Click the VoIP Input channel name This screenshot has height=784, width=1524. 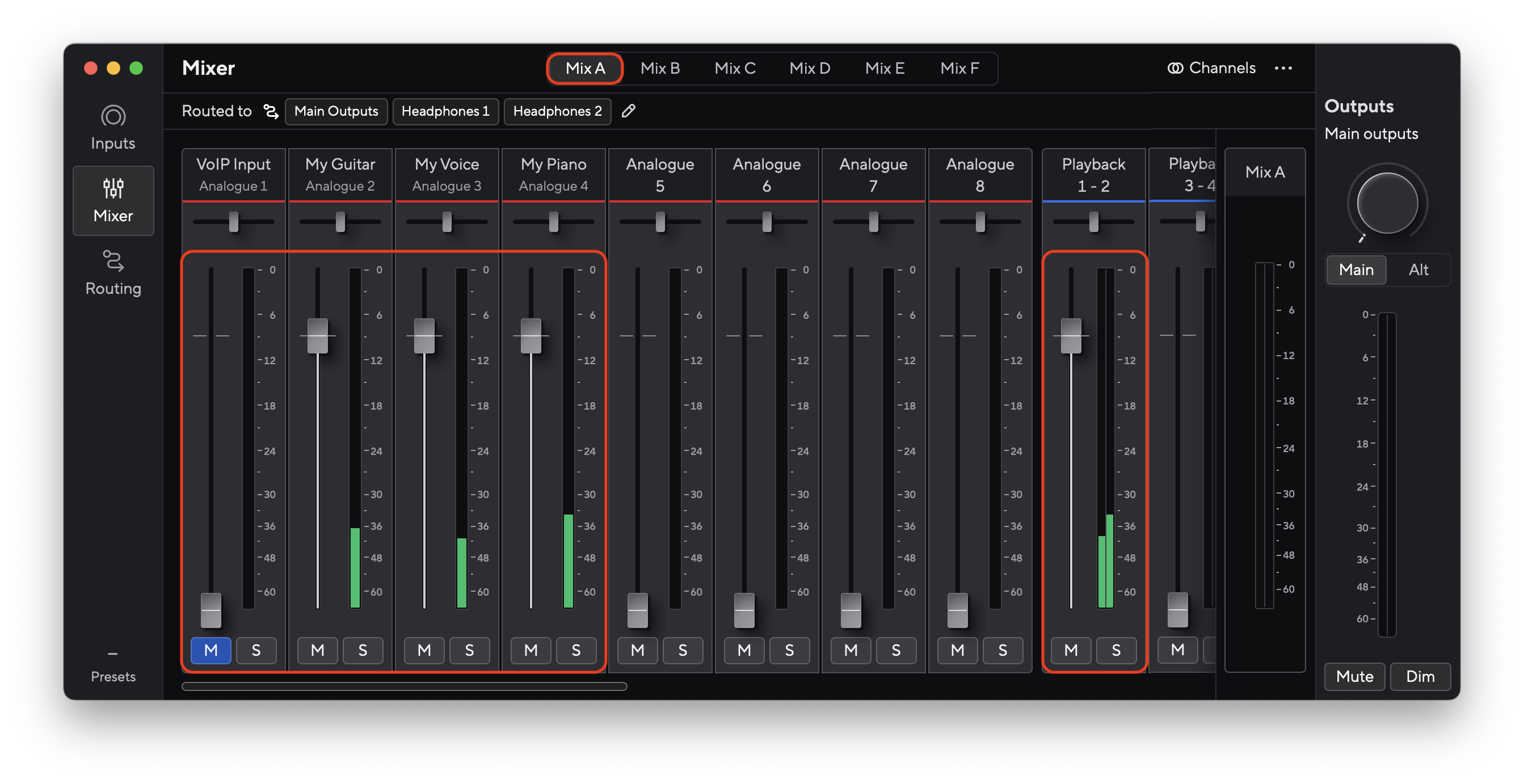(233, 164)
